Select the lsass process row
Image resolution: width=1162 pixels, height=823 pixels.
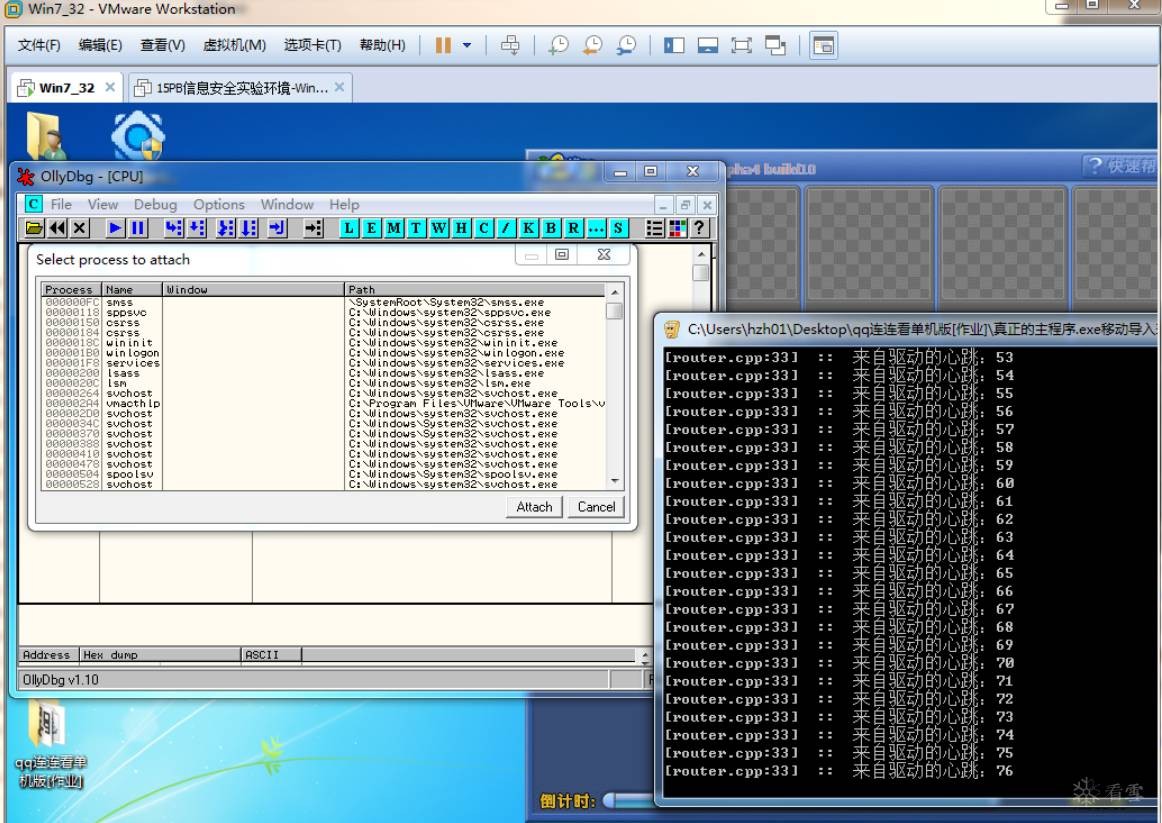[324, 373]
